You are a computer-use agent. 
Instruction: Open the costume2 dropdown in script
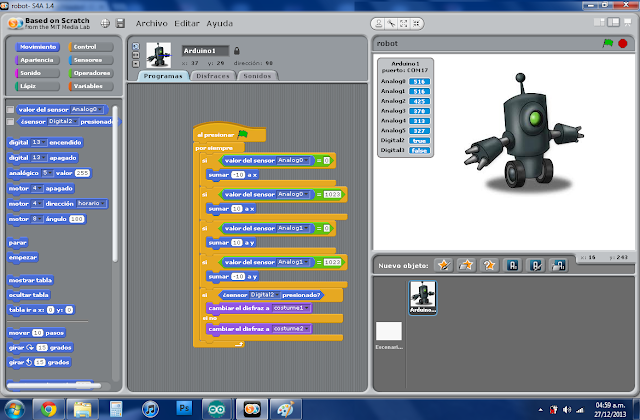pyautogui.click(x=291, y=329)
